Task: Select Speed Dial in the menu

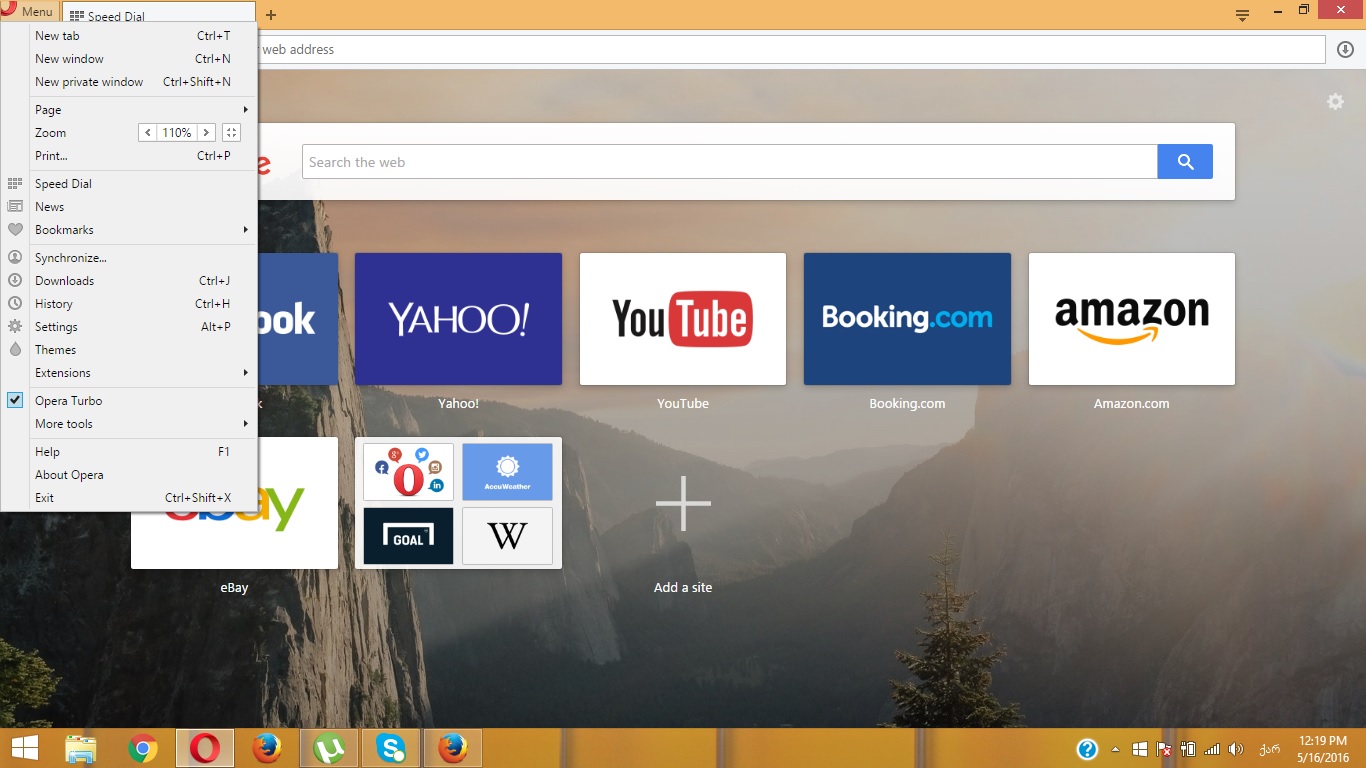Action: point(130,184)
